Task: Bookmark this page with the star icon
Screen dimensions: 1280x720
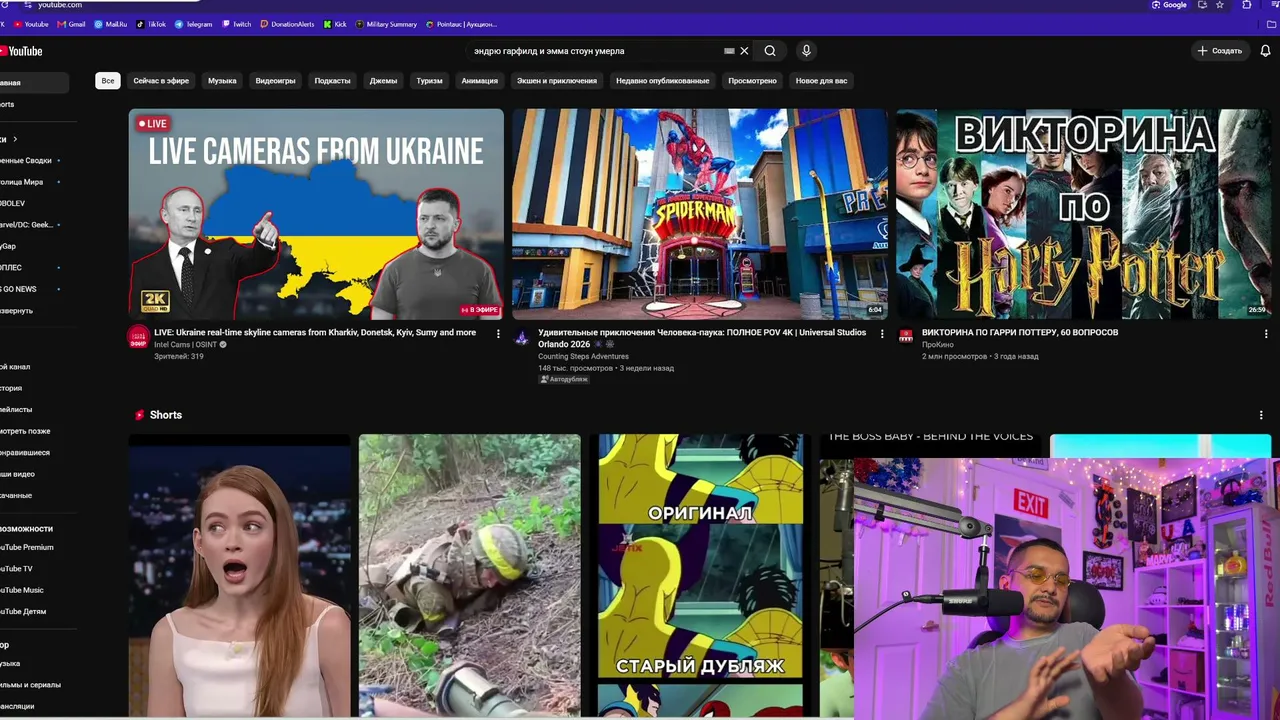Action: (1220, 5)
